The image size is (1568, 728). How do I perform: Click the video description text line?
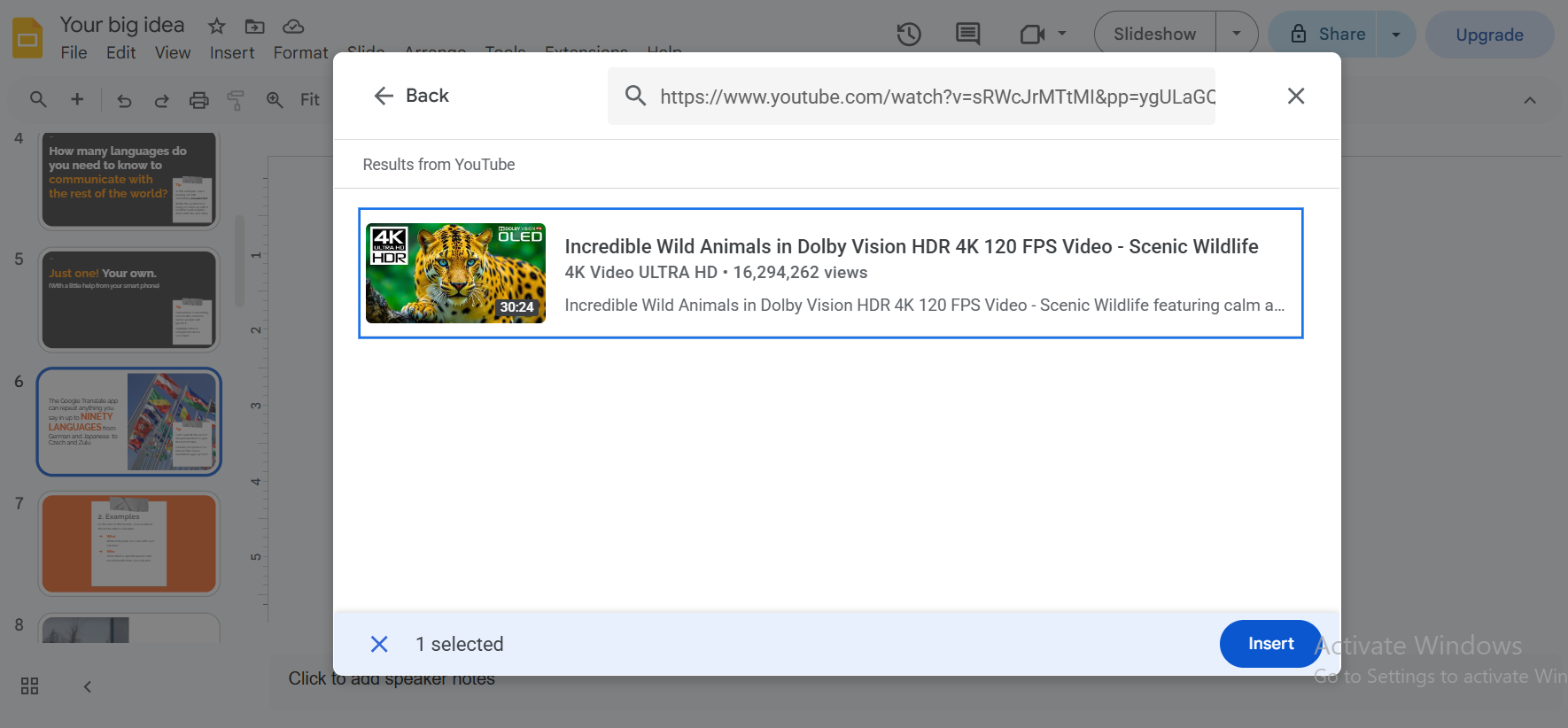click(x=924, y=306)
